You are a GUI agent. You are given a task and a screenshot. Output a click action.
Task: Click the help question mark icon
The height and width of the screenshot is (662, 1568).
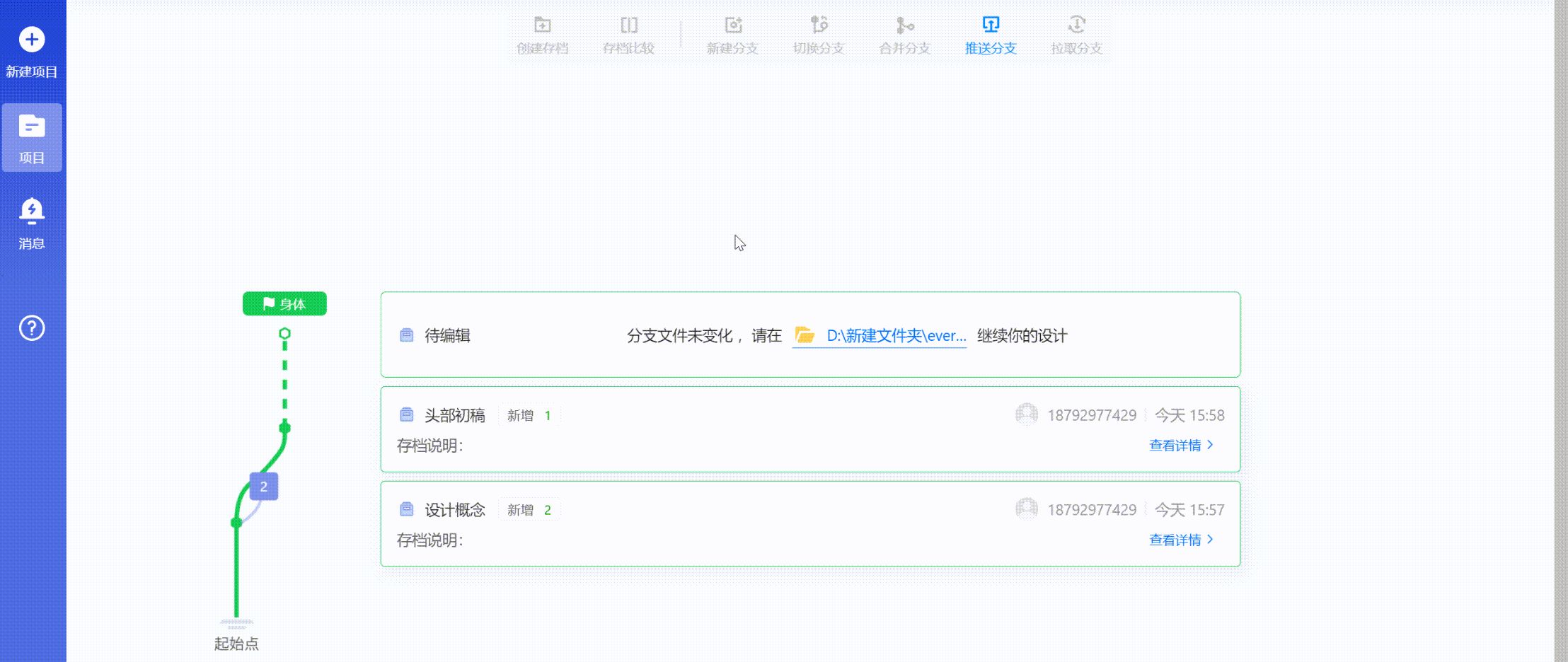click(x=31, y=327)
